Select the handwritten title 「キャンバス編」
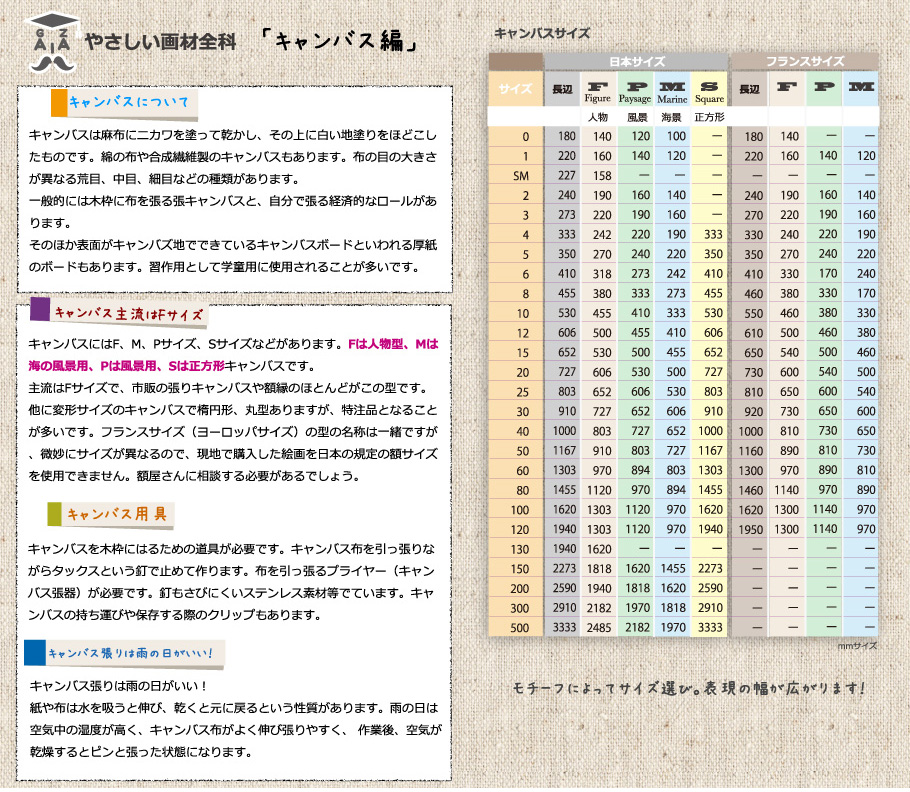The image size is (910, 792). click(340, 41)
